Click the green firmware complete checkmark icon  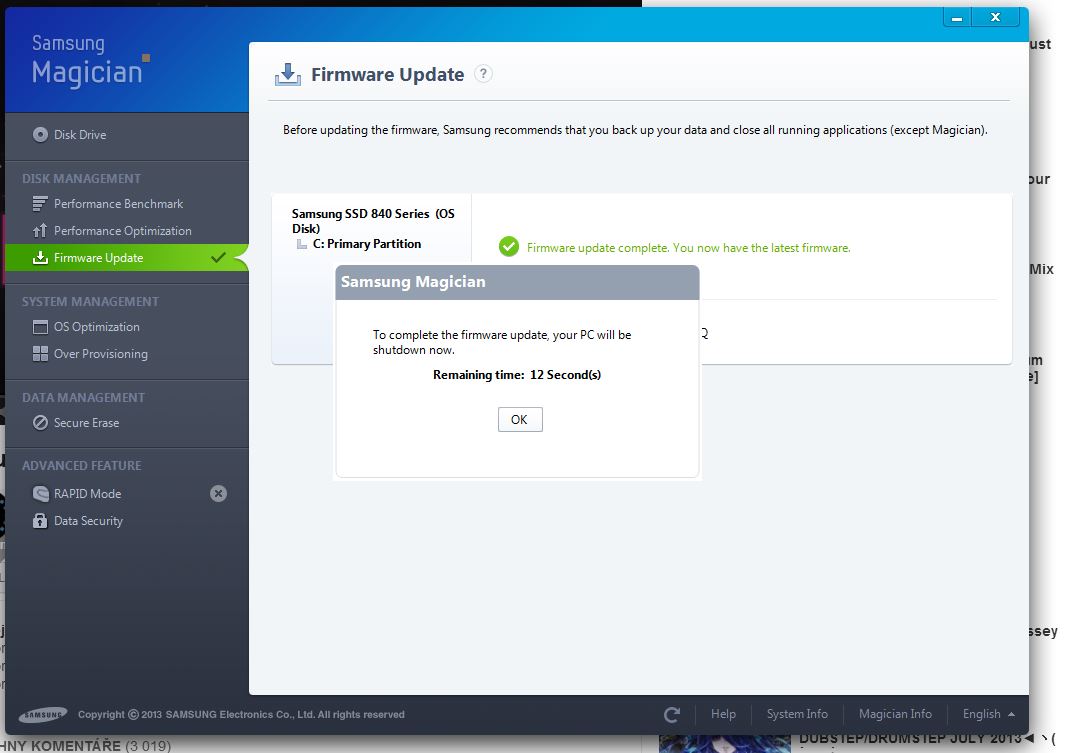coord(509,246)
